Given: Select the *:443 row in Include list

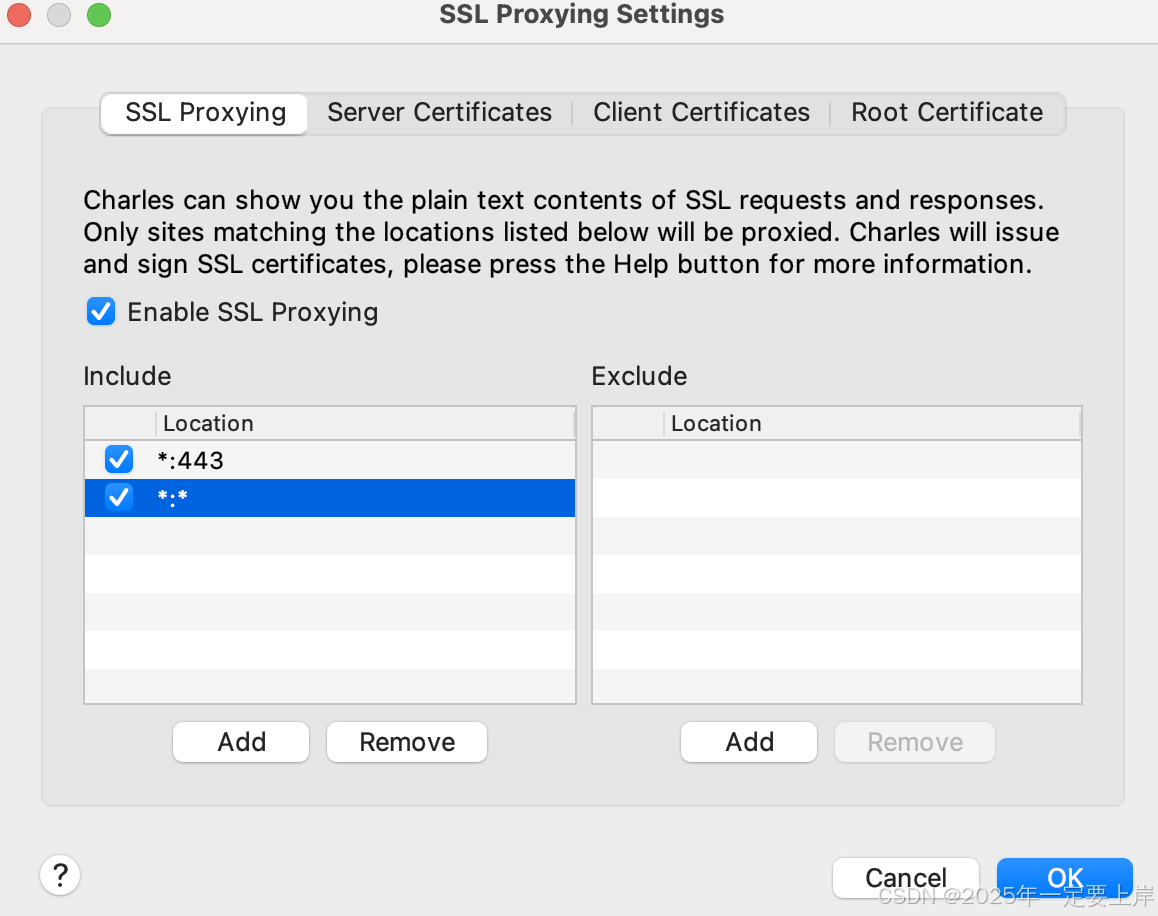Looking at the screenshot, I should (330, 460).
